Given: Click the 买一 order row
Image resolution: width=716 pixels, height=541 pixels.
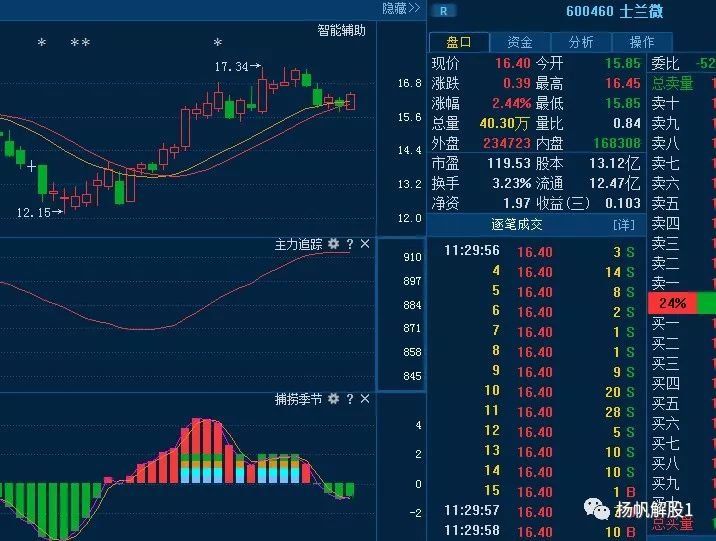Looking at the screenshot, I should click(683, 324).
